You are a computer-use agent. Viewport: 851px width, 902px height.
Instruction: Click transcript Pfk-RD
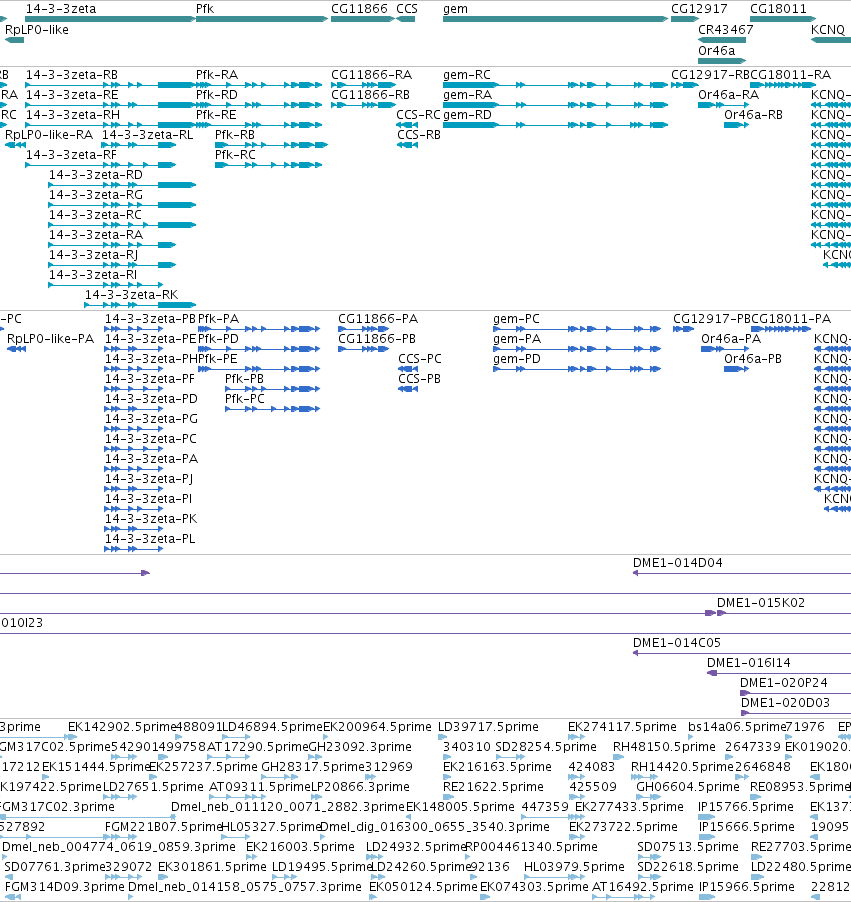(217, 95)
